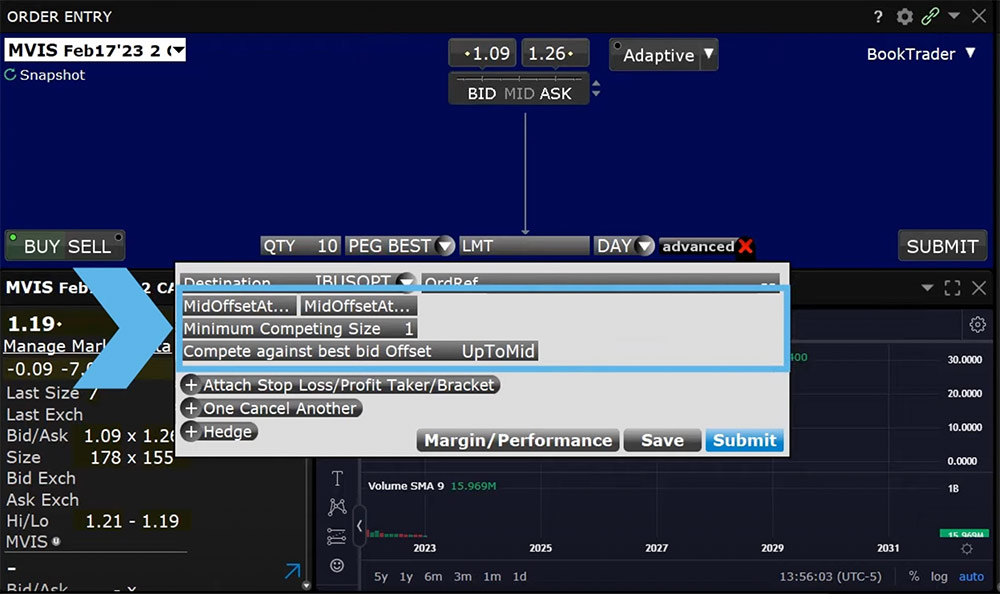Open PEG BEST order type dropdown
The image size is (1000, 594).
point(445,246)
